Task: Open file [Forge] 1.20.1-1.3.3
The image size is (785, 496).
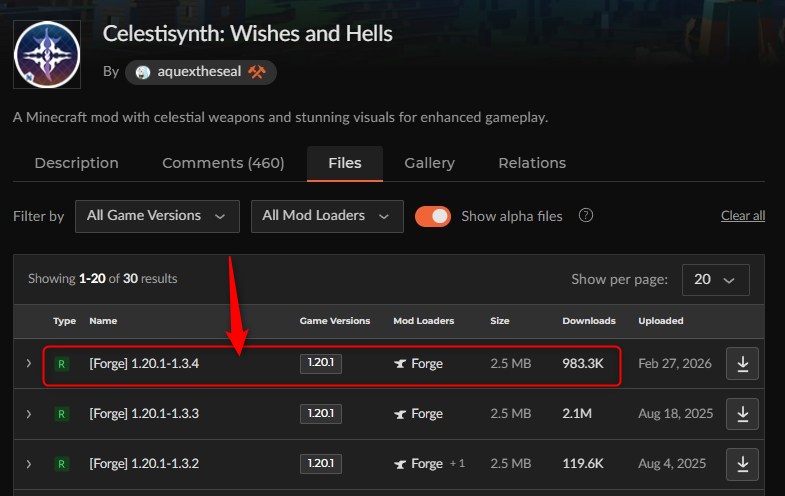Action: pos(144,414)
